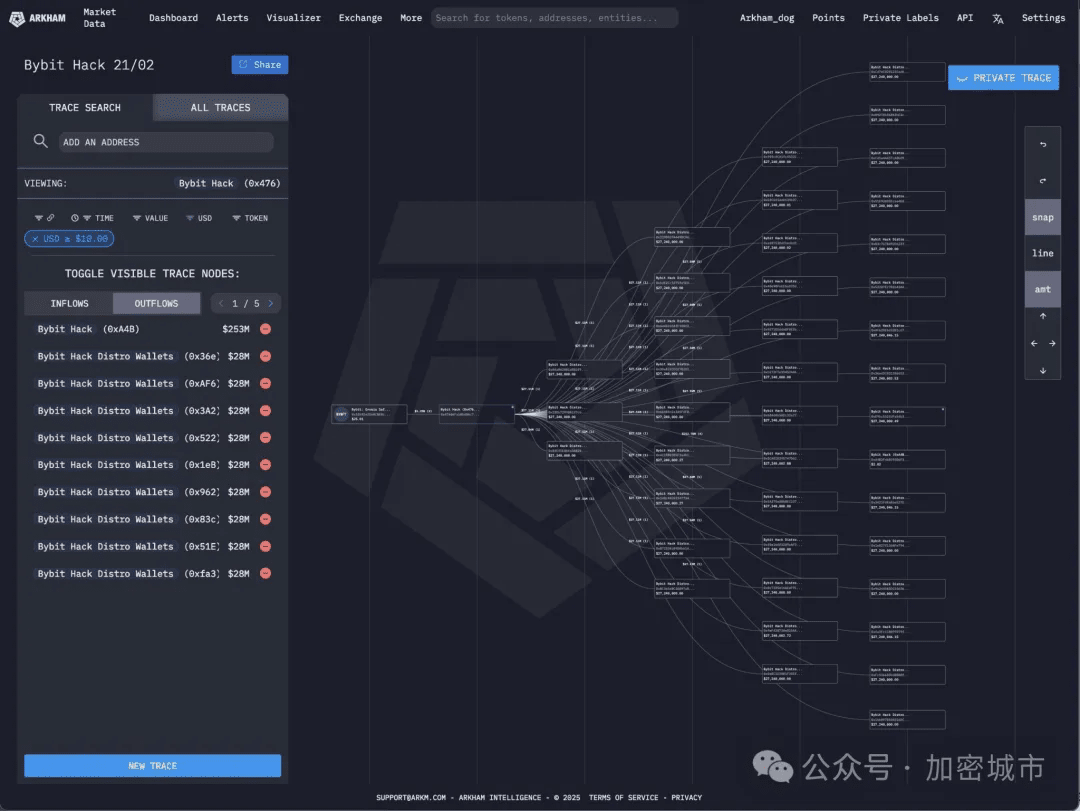Open Market Data page
Viewport: 1080px width, 811px height.
[x=99, y=18]
